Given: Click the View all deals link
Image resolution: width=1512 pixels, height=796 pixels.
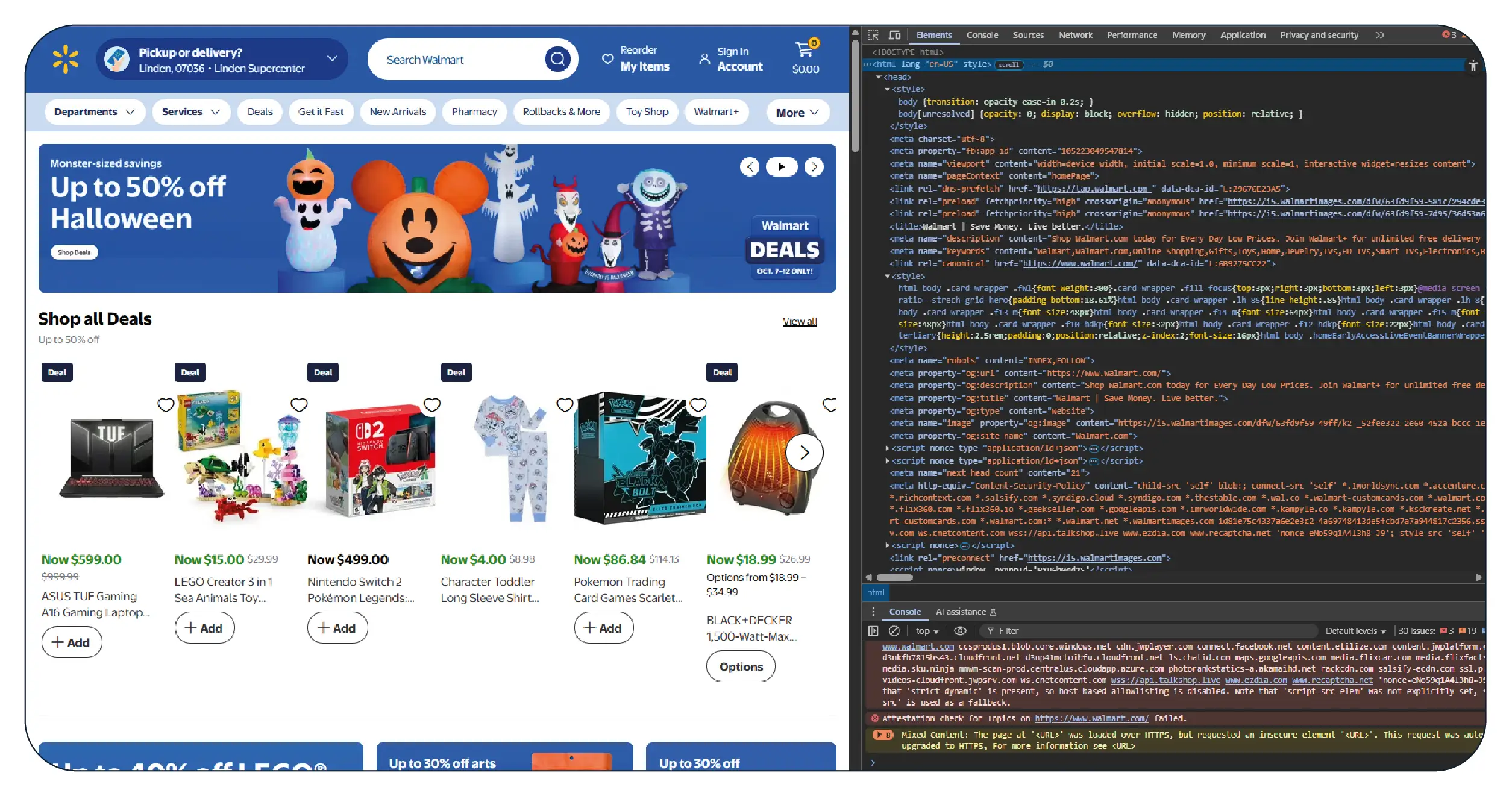Looking at the screenshot, I should pyautogui.click(x=800, y=321).
